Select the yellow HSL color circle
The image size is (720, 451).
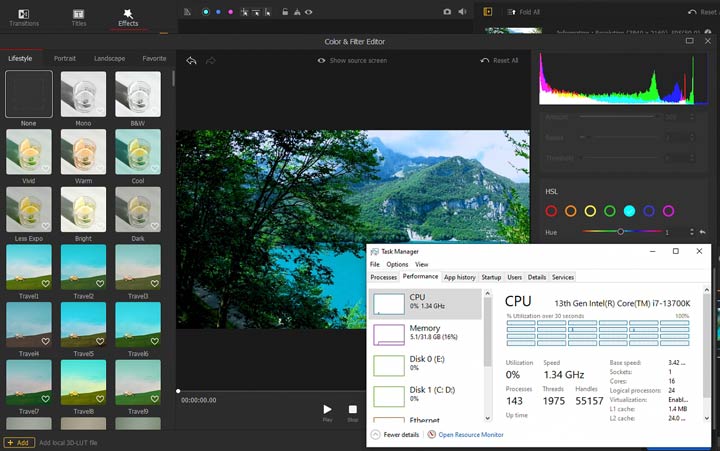[x=590, y=211]
